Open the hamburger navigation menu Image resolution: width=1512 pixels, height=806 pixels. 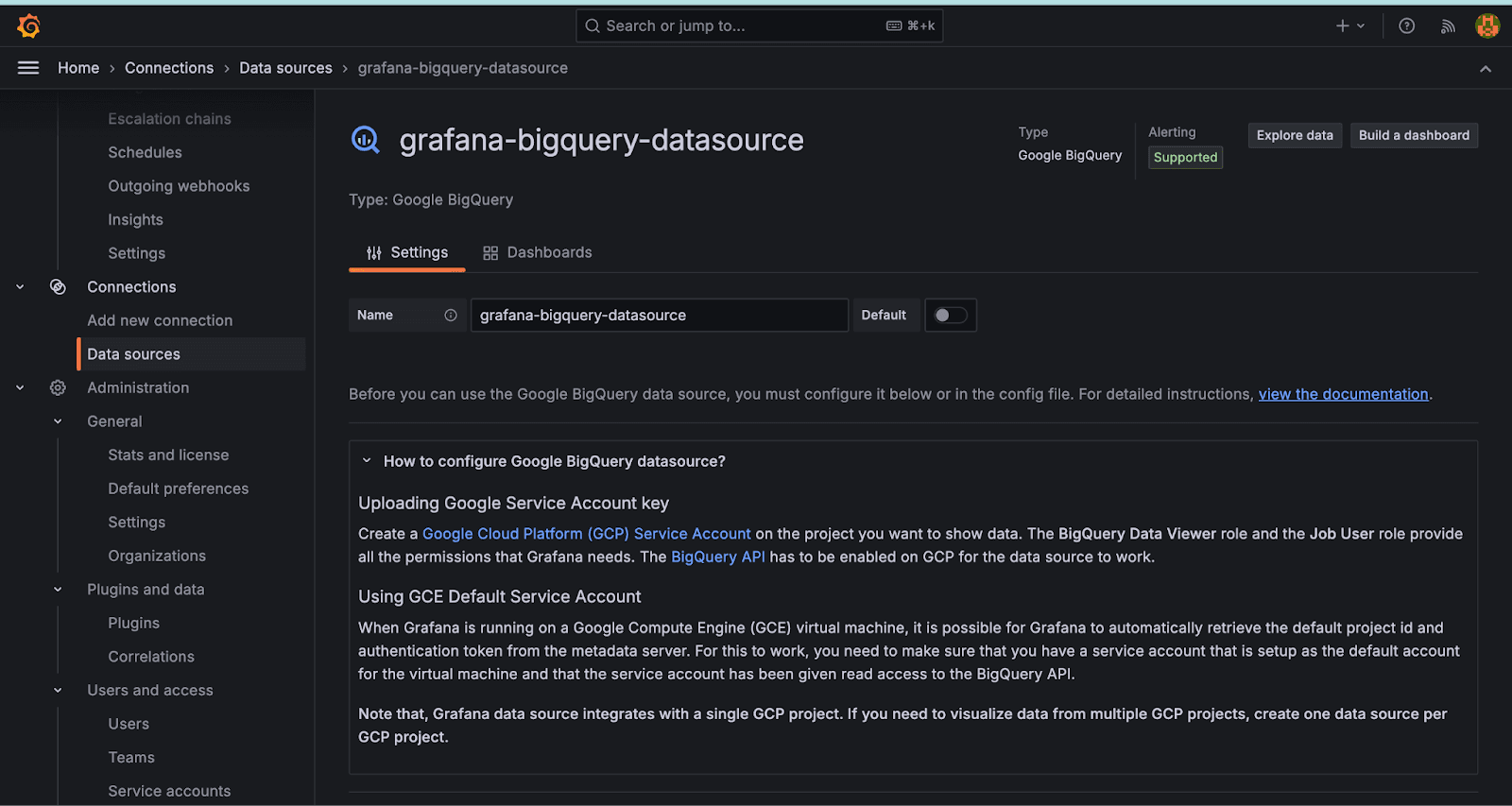[28, 68]
